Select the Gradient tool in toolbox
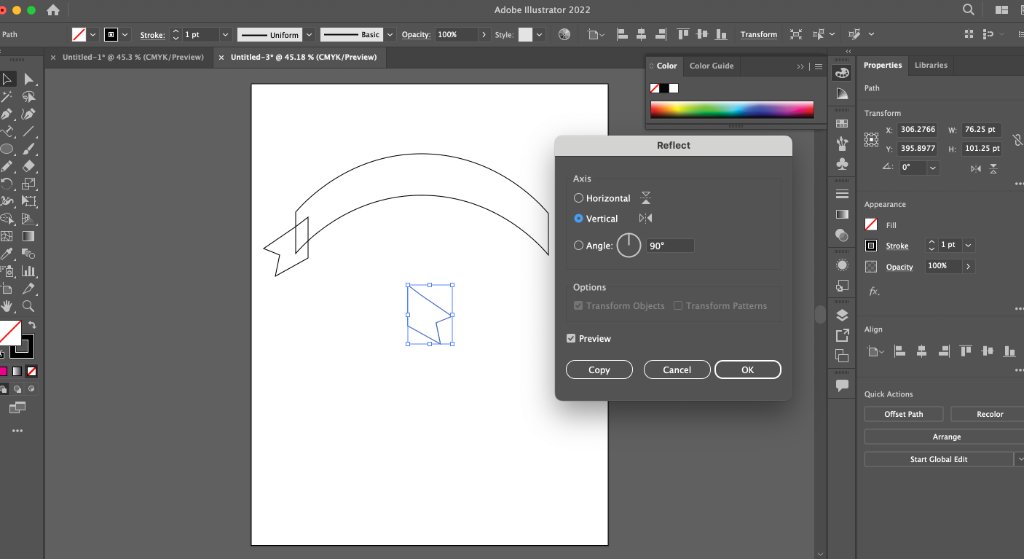Screen dimensions: 1024x559 (x=29, y=236)
